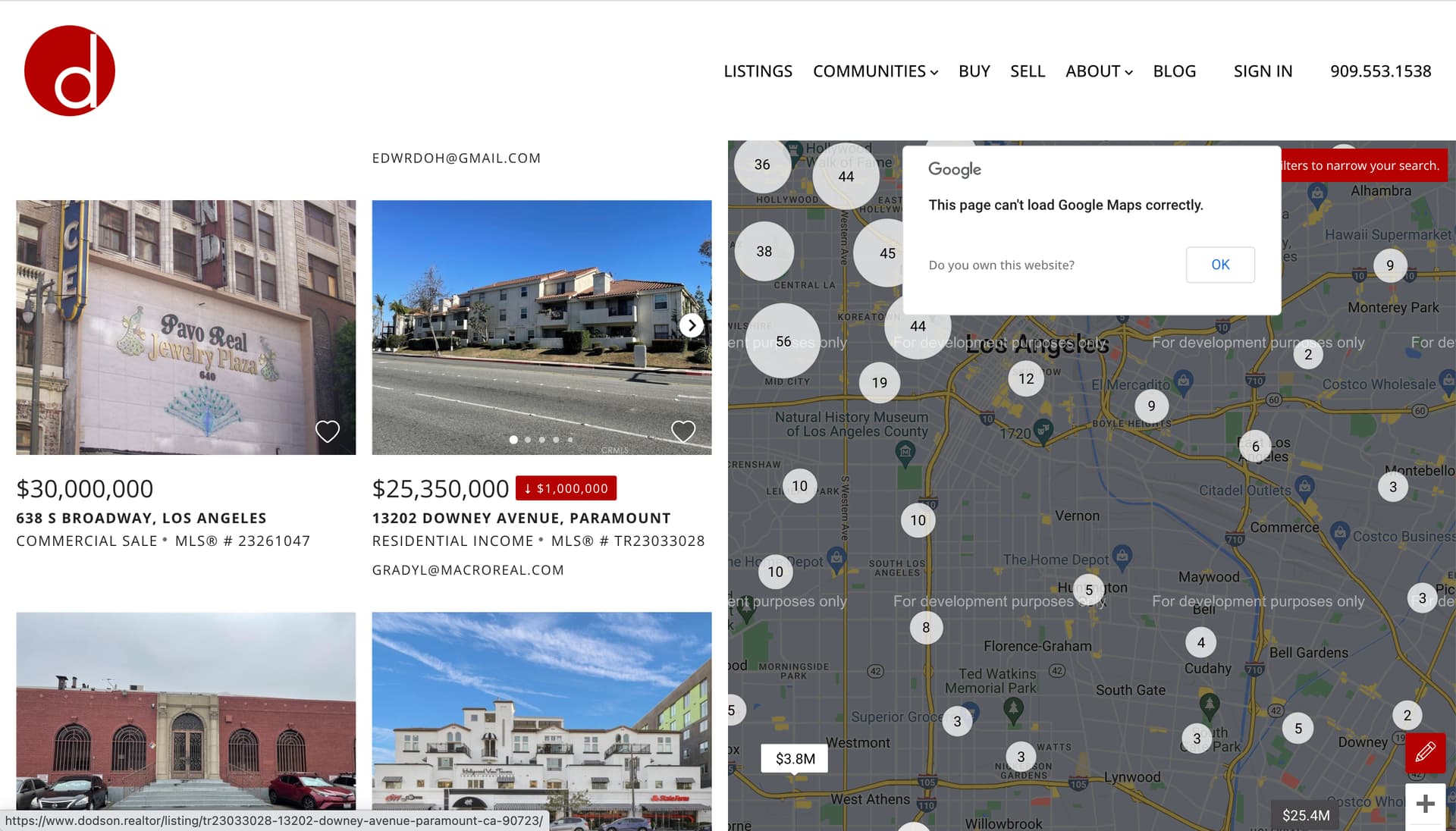The height and width of the screenshot is (831, 1456).
Task: Select the map cluster showing 45 listings
Action: tap(887, 253)
